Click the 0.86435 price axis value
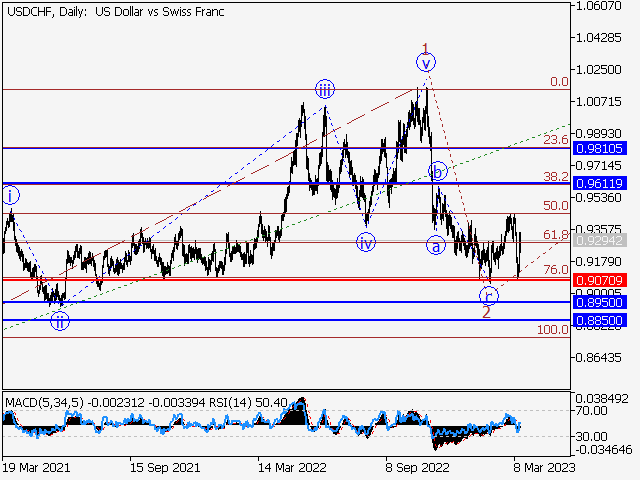This screenshot has height=480, width=640. 598,358
